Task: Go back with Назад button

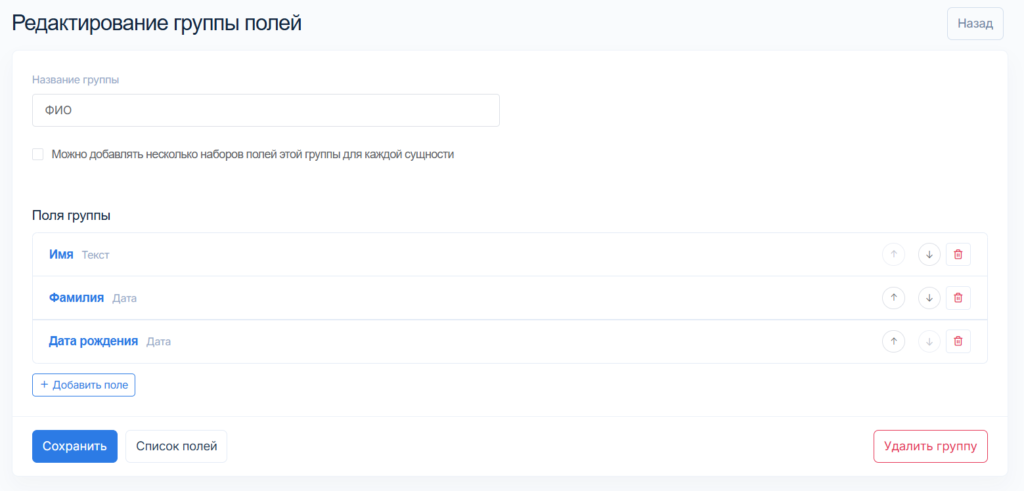Action: (x=974, y=24)
